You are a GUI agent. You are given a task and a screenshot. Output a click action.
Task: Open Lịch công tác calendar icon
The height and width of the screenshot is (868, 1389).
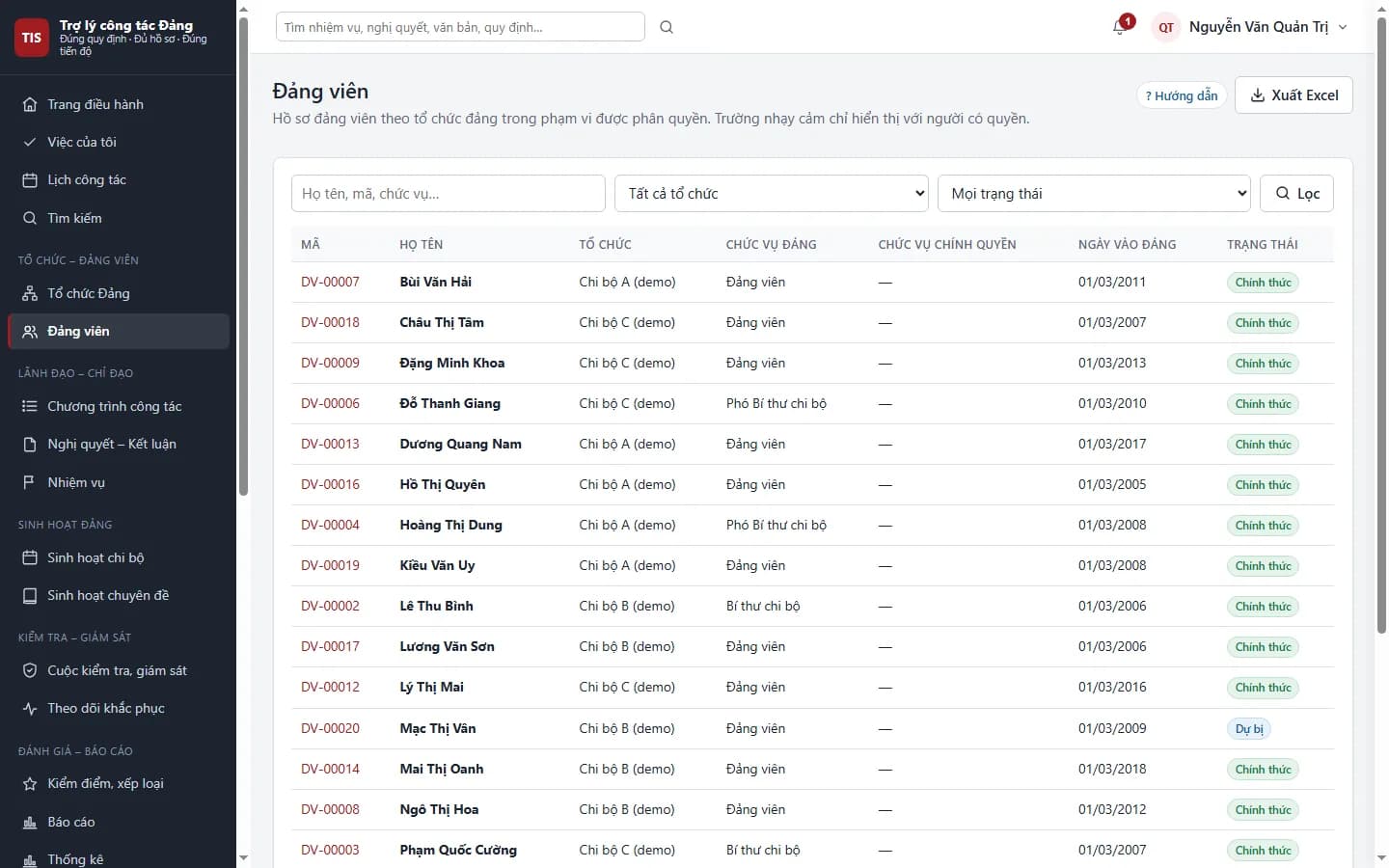30,180
